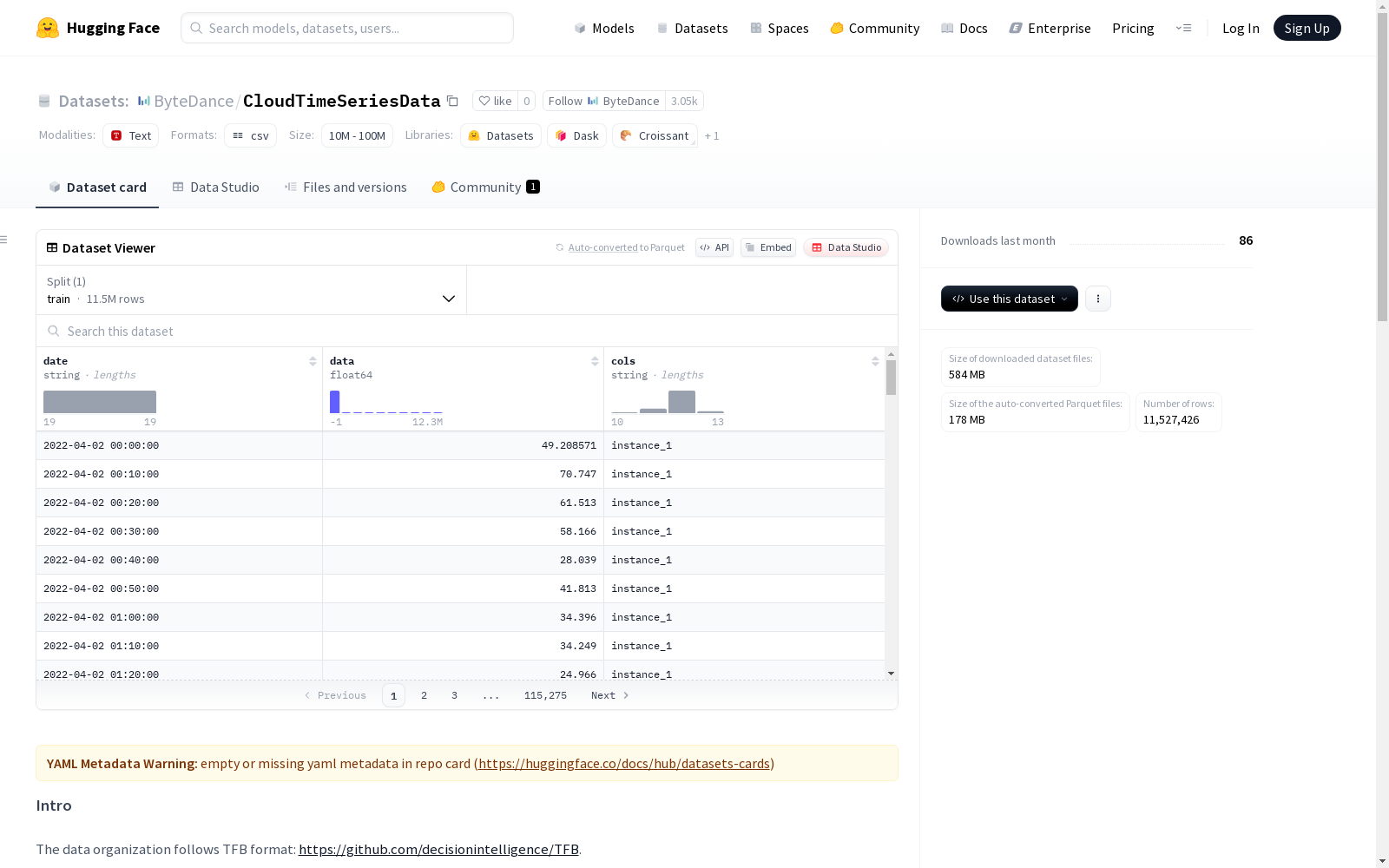The height and width of the screenshot is (868, 1389).
Task: Switch to the Dataset card tab
Action: tap(97, 187)
